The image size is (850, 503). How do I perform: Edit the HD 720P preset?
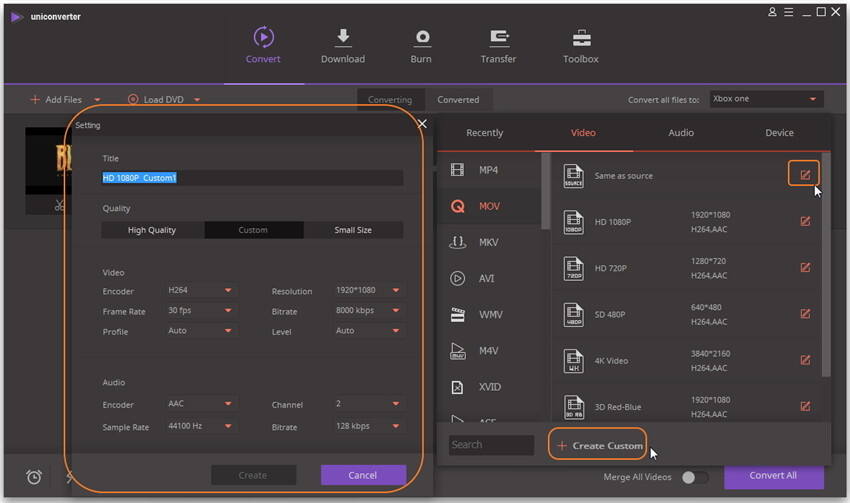pos(805,267)
